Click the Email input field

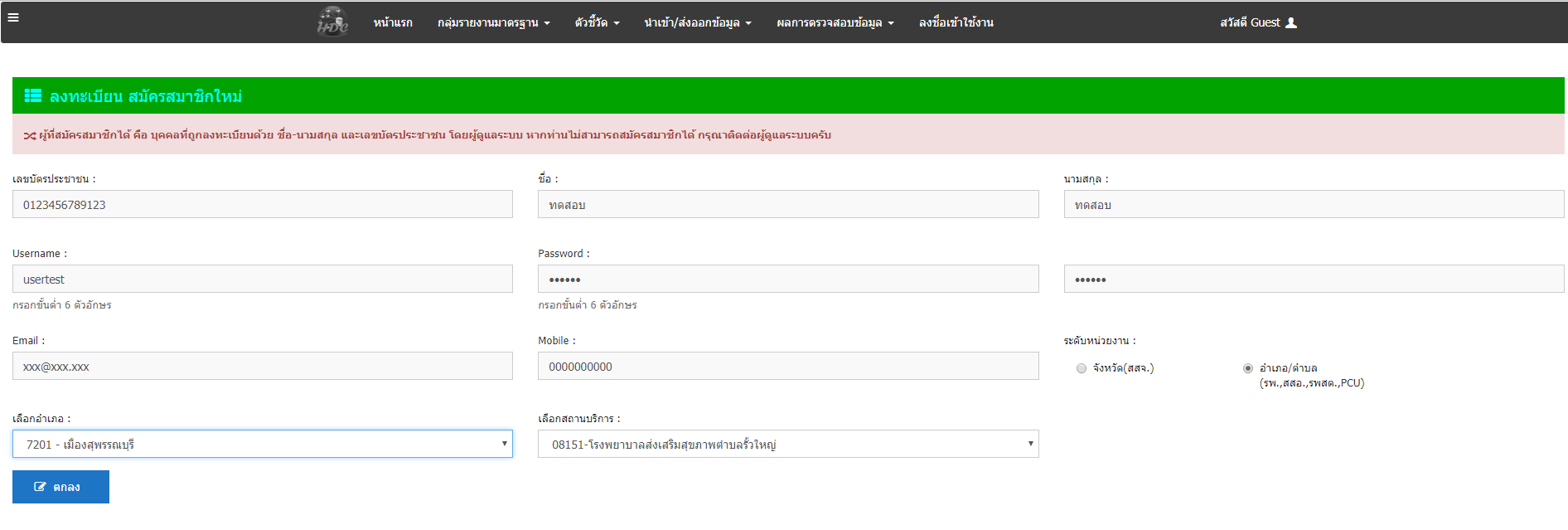(263, 367)
